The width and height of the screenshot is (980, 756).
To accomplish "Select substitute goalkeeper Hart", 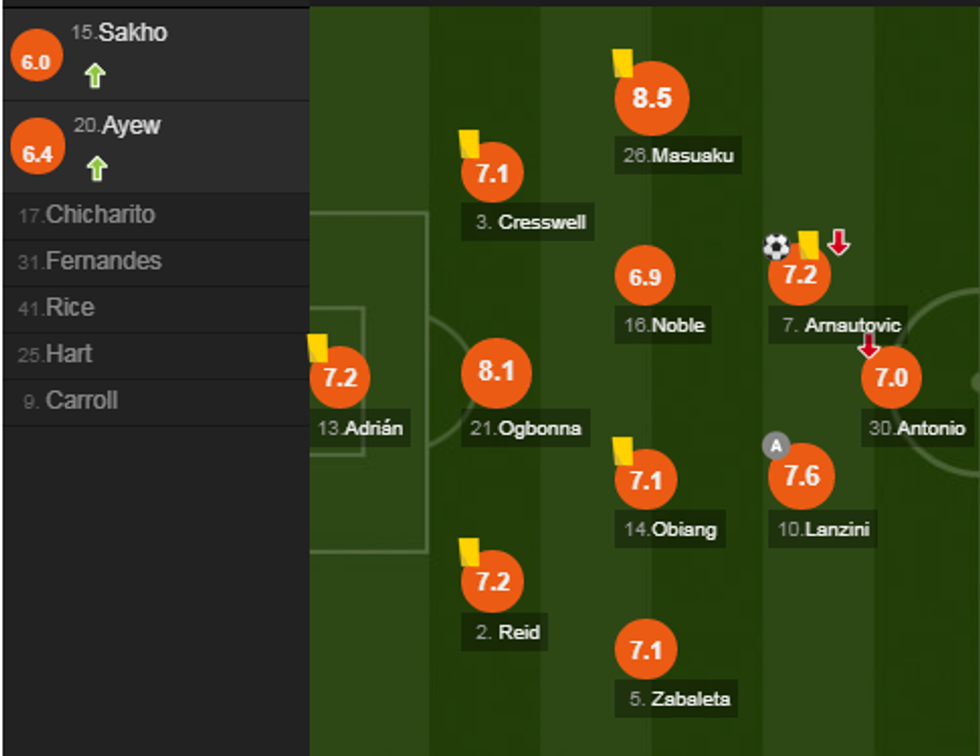I will pyautogui.click(x=69, y=354).
